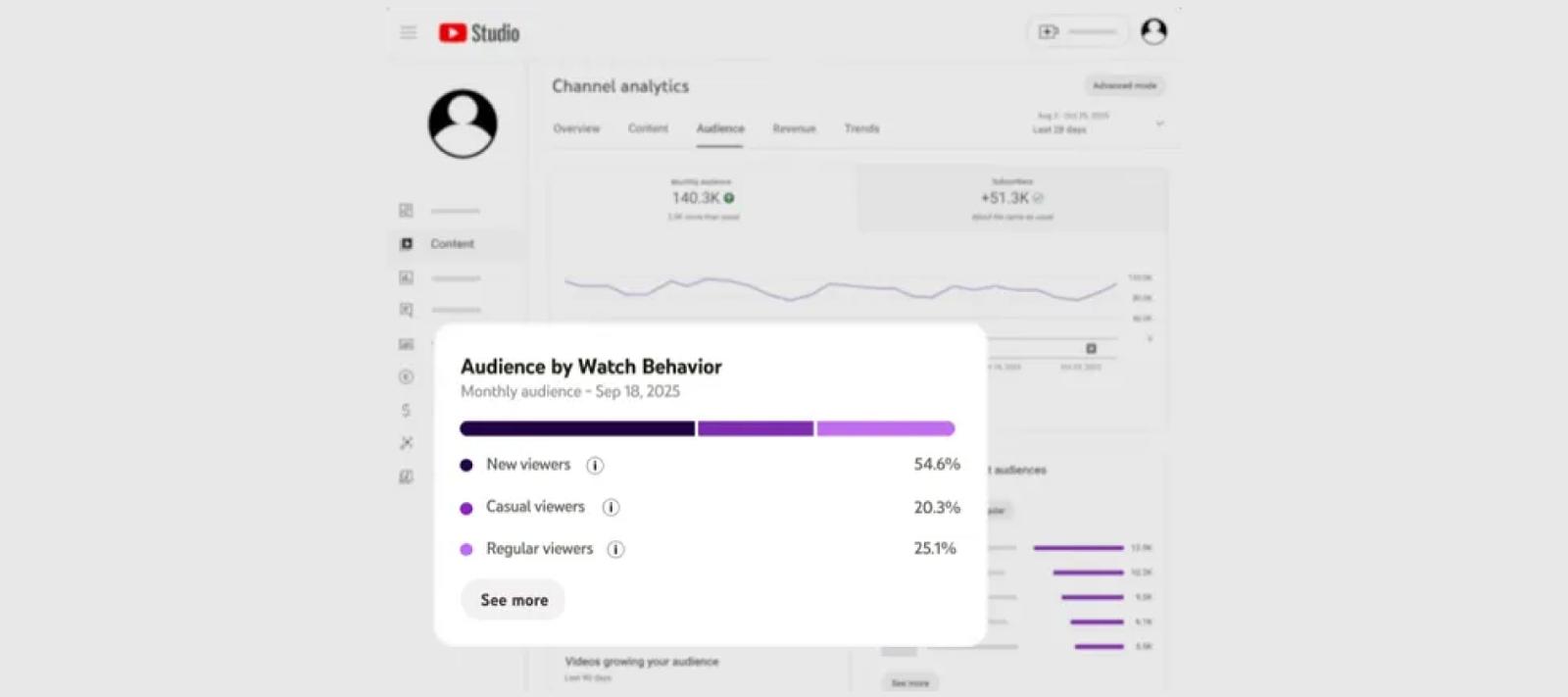
Task: Click the 20.3% value
Action: (937, 508)
